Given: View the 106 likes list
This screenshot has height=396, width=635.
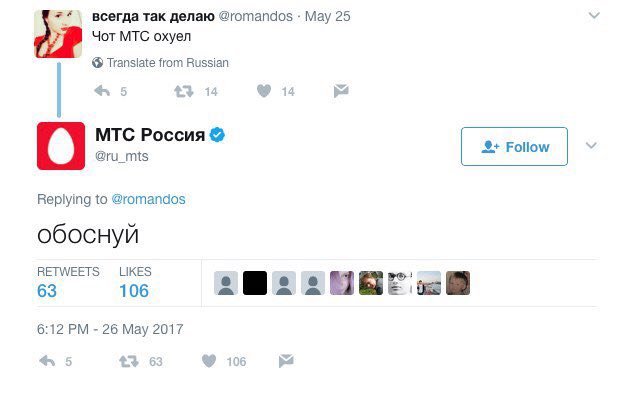Looking at the screenshot, I should click(x=135, y=282).
